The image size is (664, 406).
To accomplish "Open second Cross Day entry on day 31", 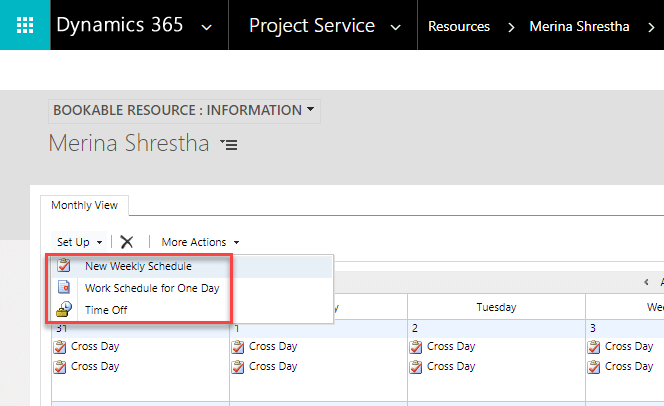I will pyautogui.click(x=95, y=367).
